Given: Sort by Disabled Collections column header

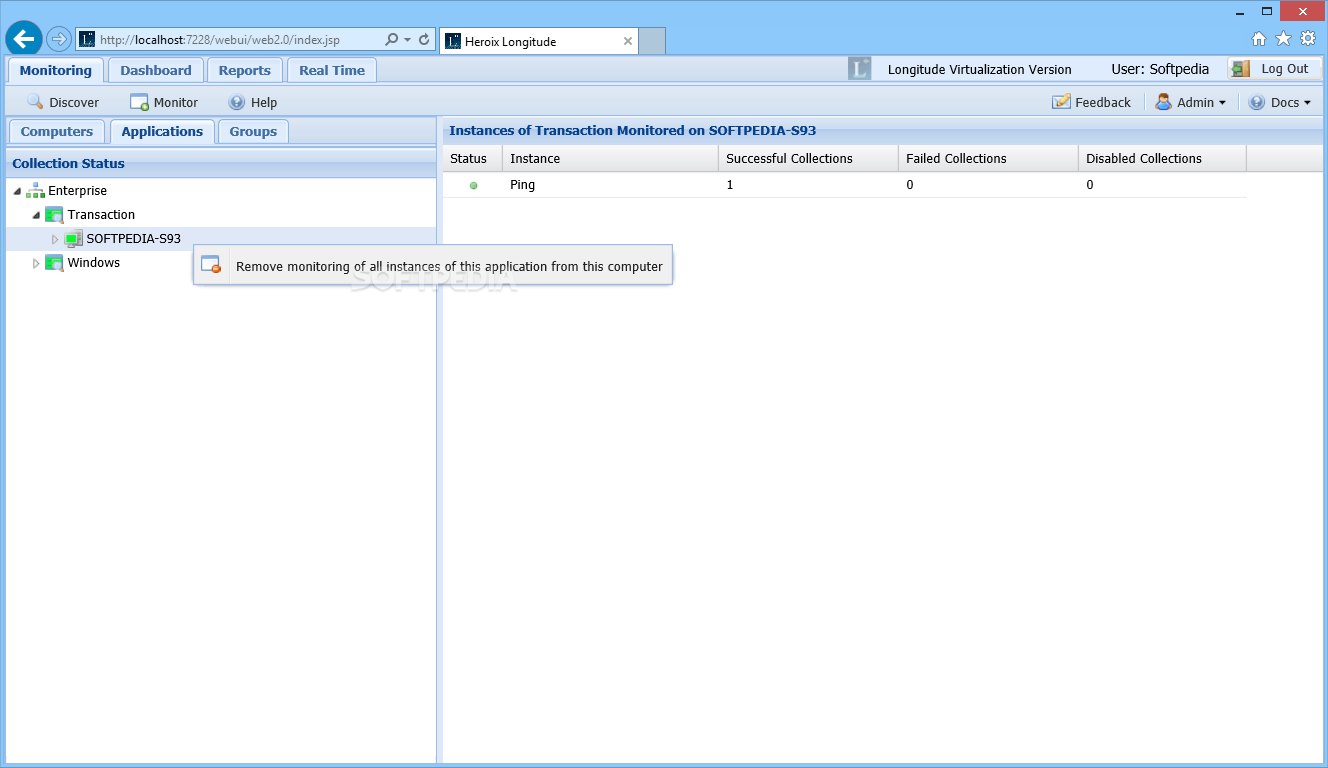Looking at the screenshot, I should 1162,158.
